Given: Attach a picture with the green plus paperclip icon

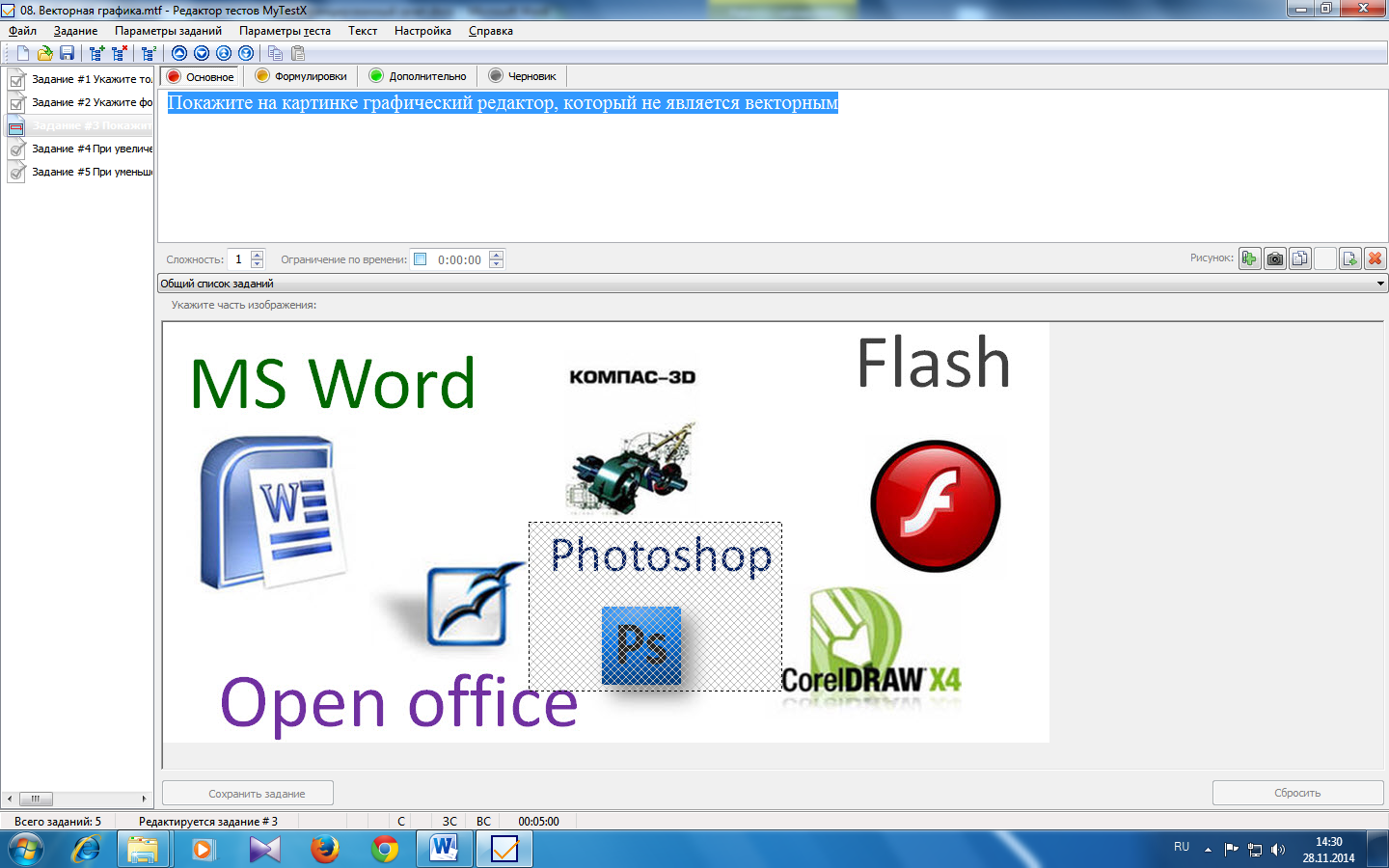Looking at the screenshot, I should 1250,258.
